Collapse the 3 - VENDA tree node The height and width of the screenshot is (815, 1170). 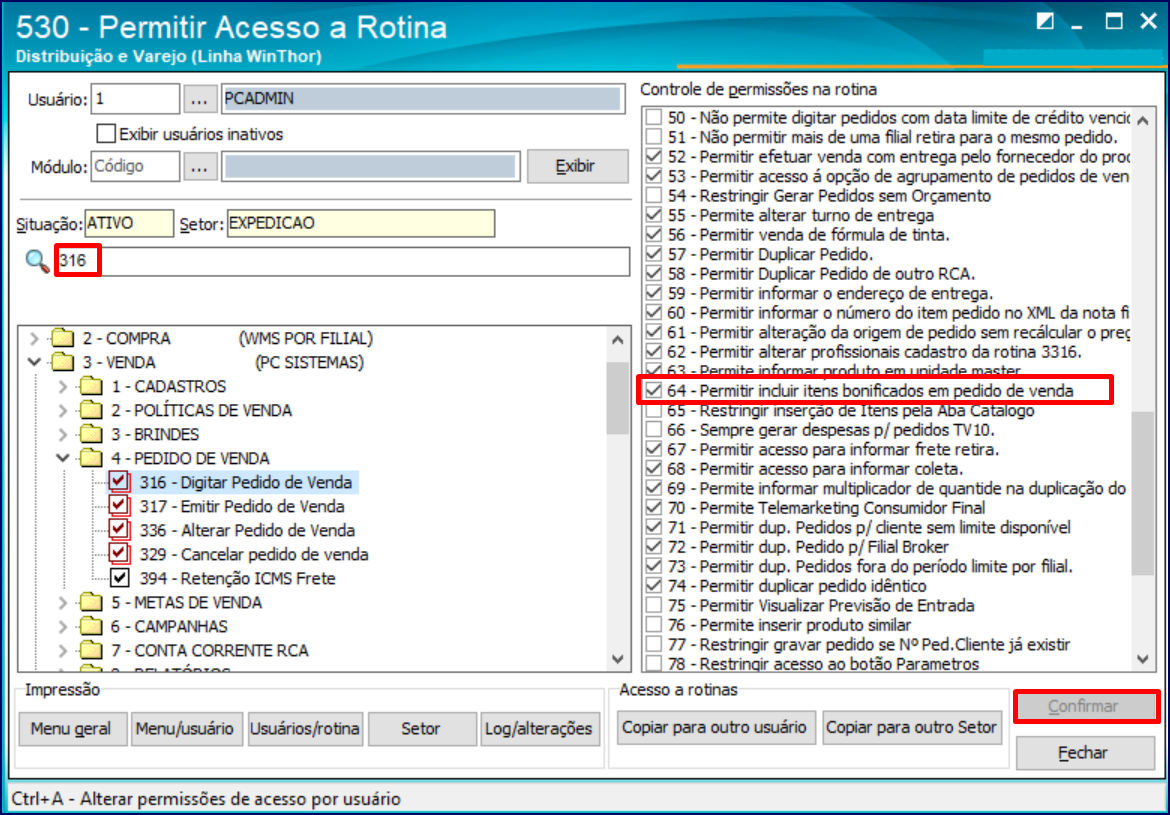34,363
